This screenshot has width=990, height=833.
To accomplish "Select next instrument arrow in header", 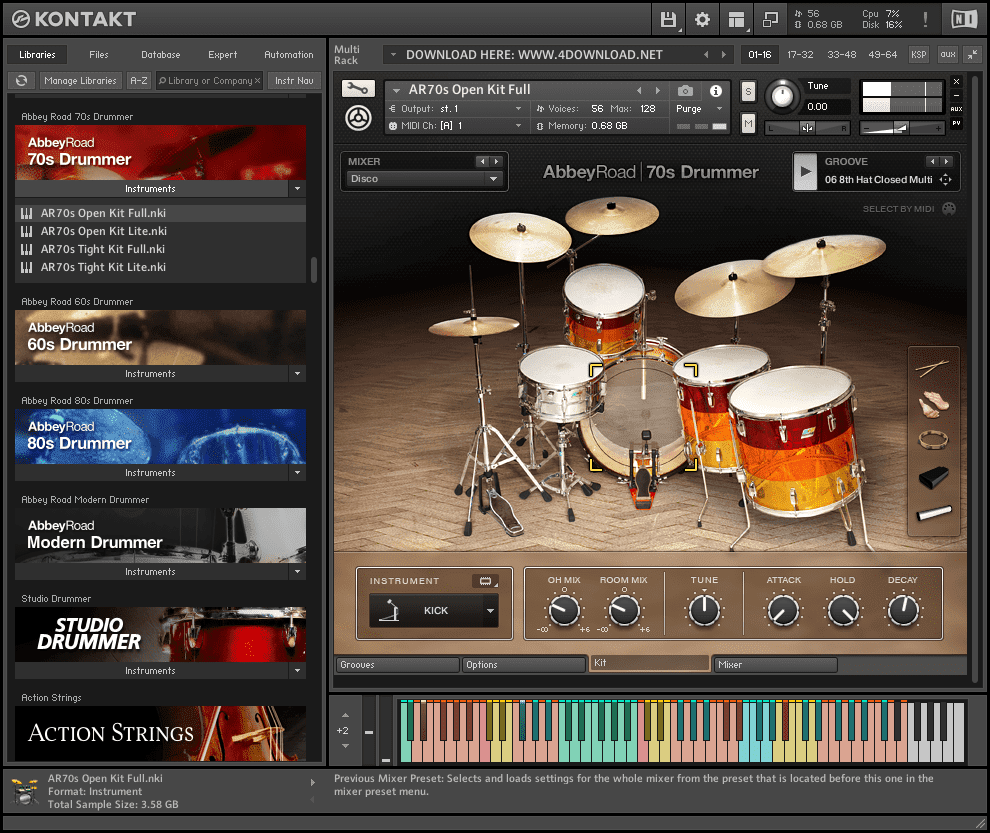I will pos(658,90).
